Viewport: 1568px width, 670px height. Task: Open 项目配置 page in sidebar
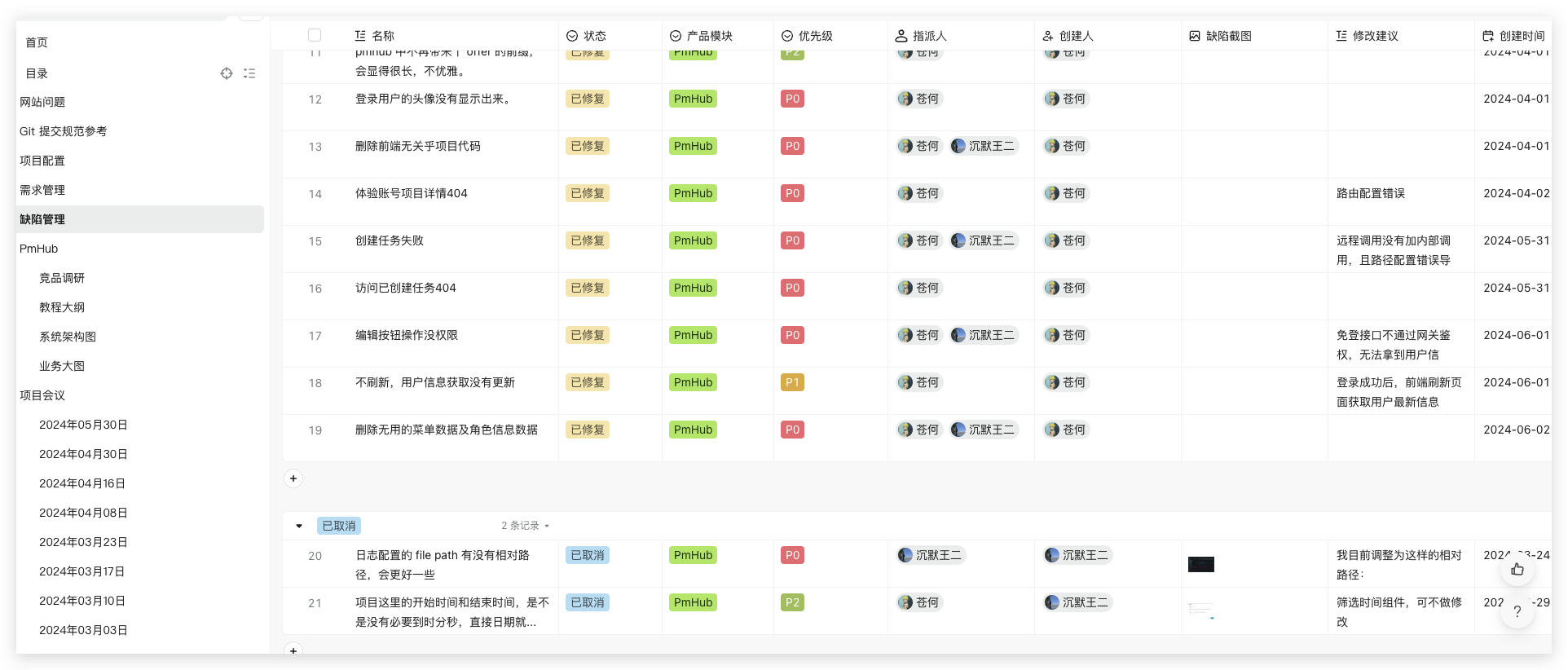point(42,161)
